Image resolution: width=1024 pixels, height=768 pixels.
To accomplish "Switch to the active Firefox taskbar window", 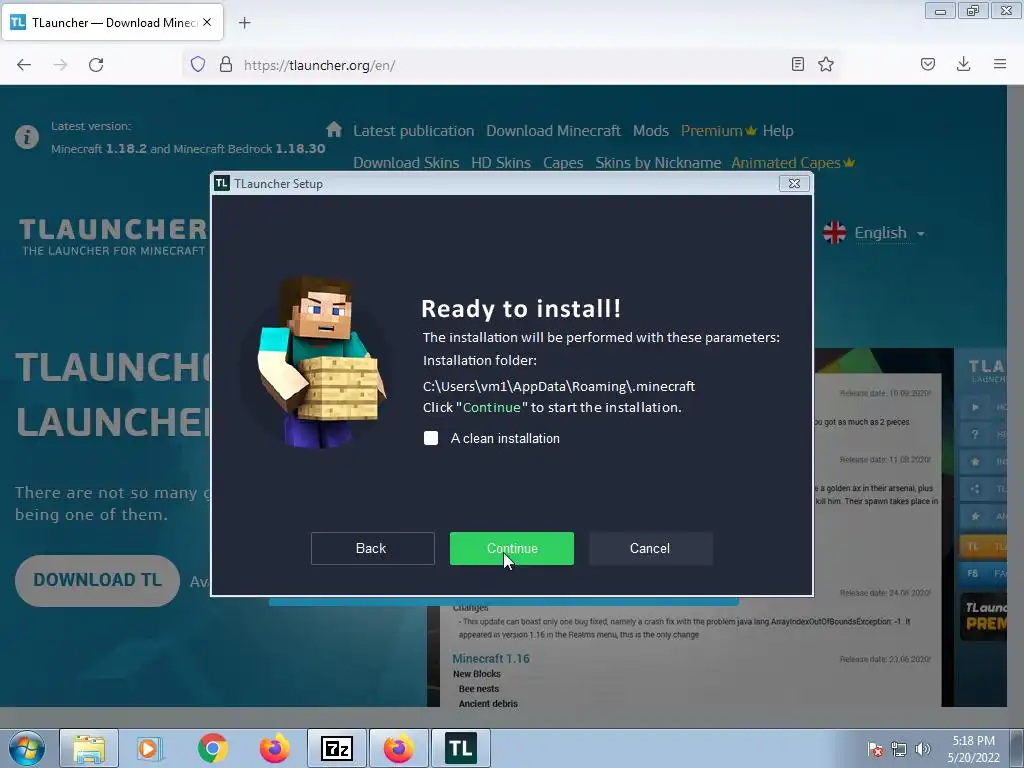I will (399, 748).
